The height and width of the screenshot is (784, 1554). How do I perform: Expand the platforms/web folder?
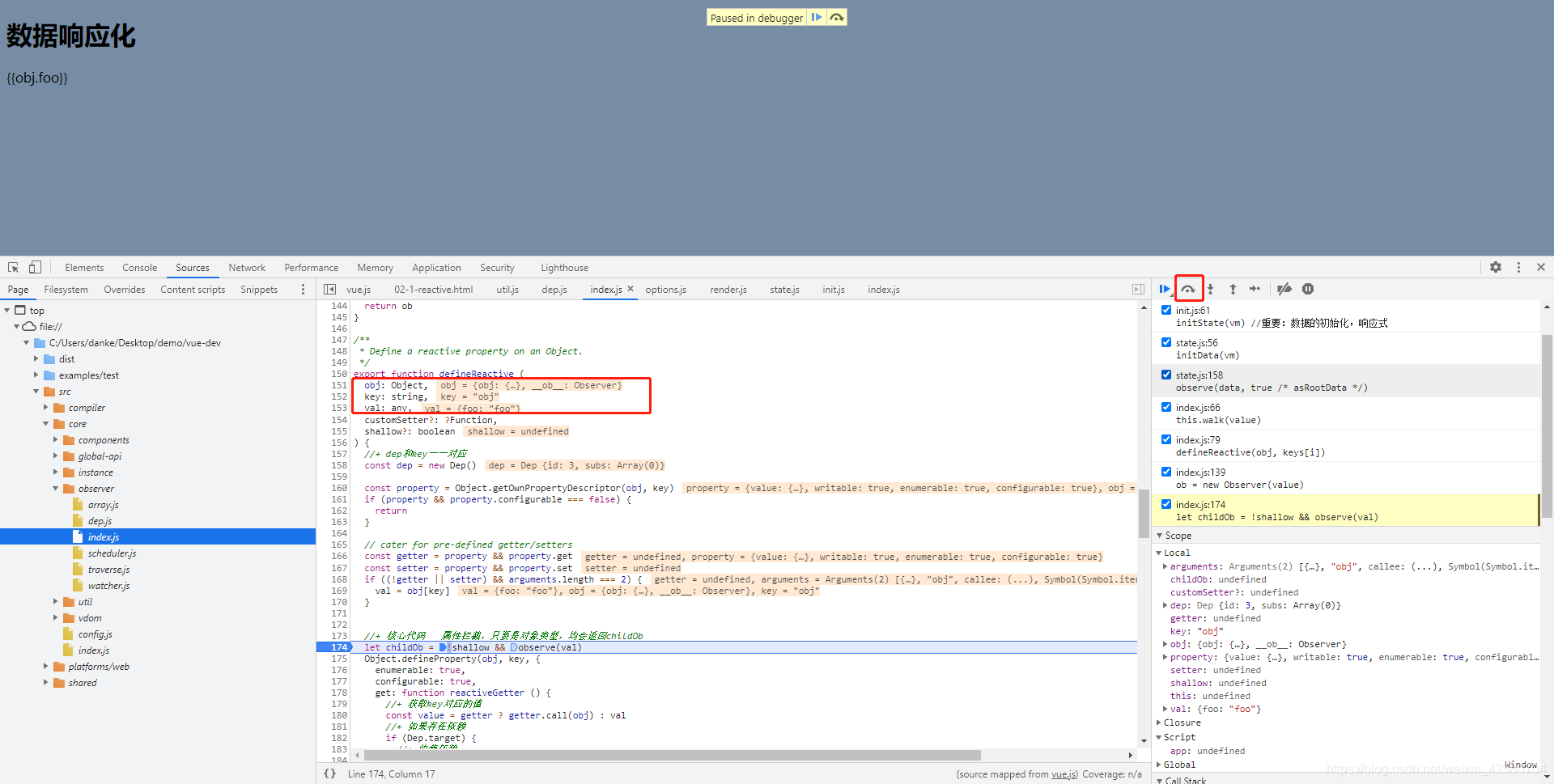click(x=45, y=667)
